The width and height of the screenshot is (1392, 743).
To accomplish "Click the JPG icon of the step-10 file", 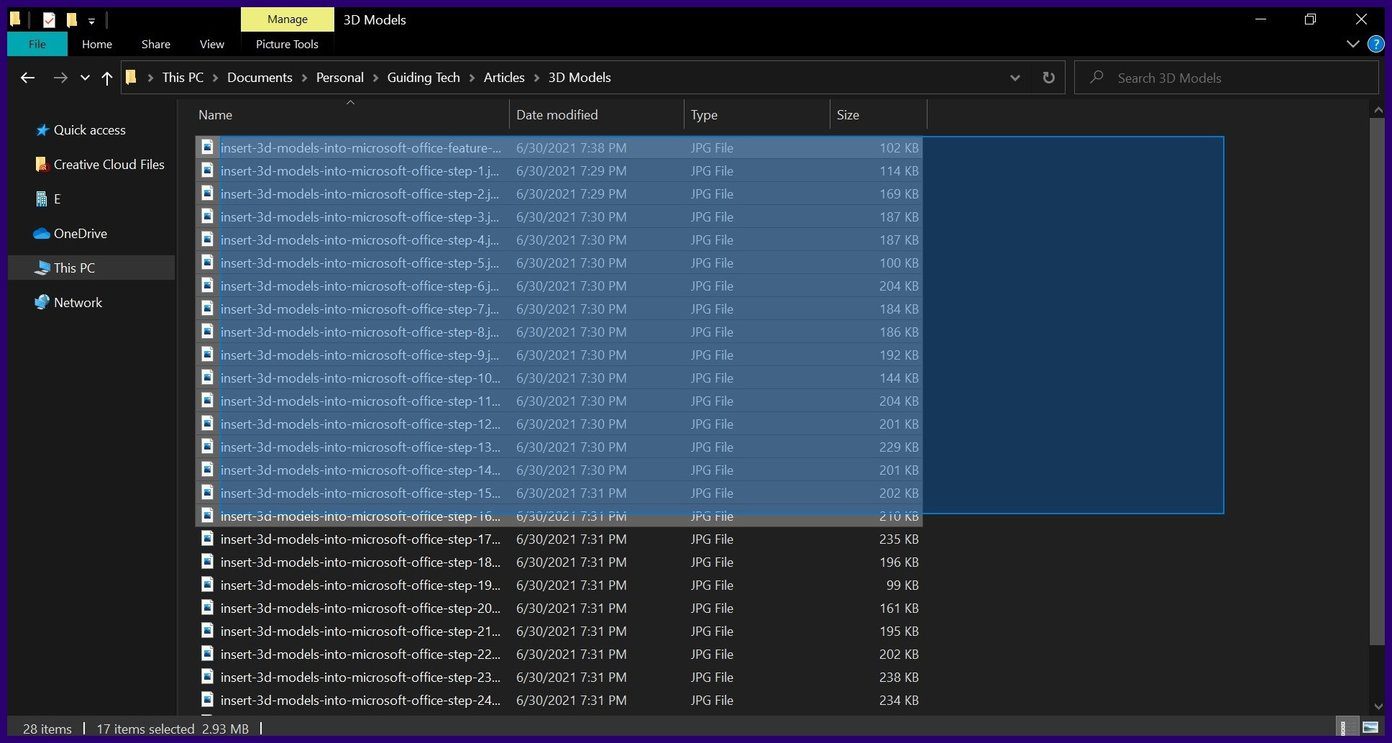I will click(x=207, y=377).
